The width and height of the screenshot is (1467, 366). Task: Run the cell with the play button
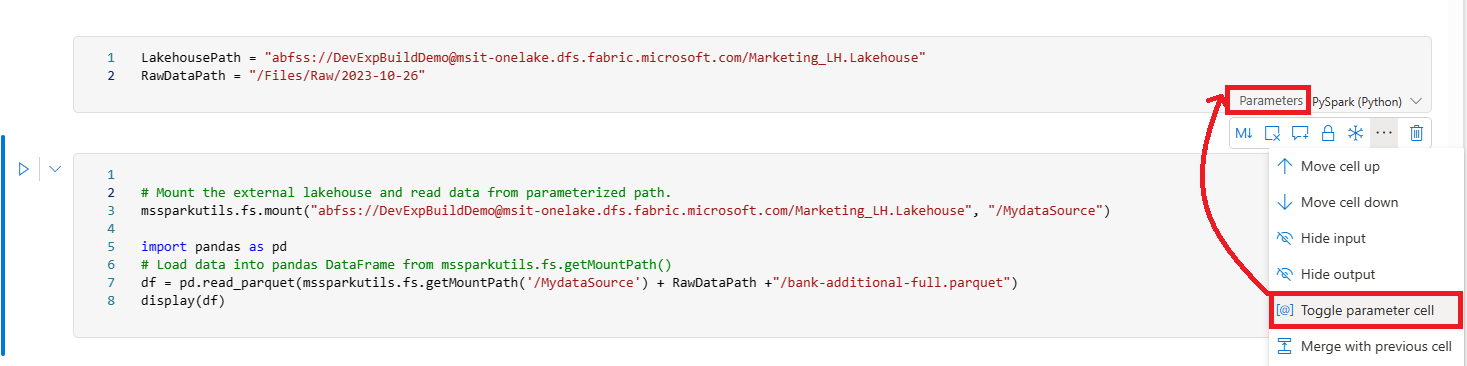coord(23,169)
